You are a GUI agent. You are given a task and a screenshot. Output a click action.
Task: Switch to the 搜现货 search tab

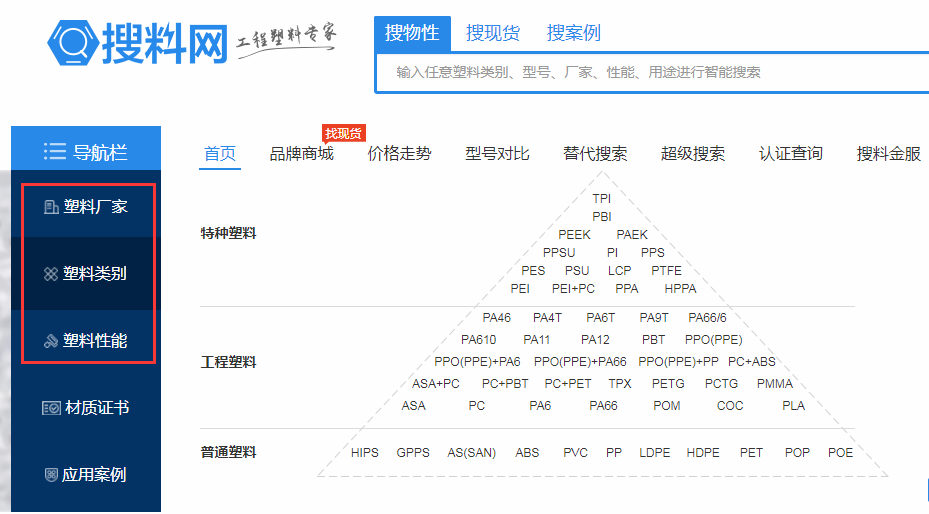click(492, 33)
